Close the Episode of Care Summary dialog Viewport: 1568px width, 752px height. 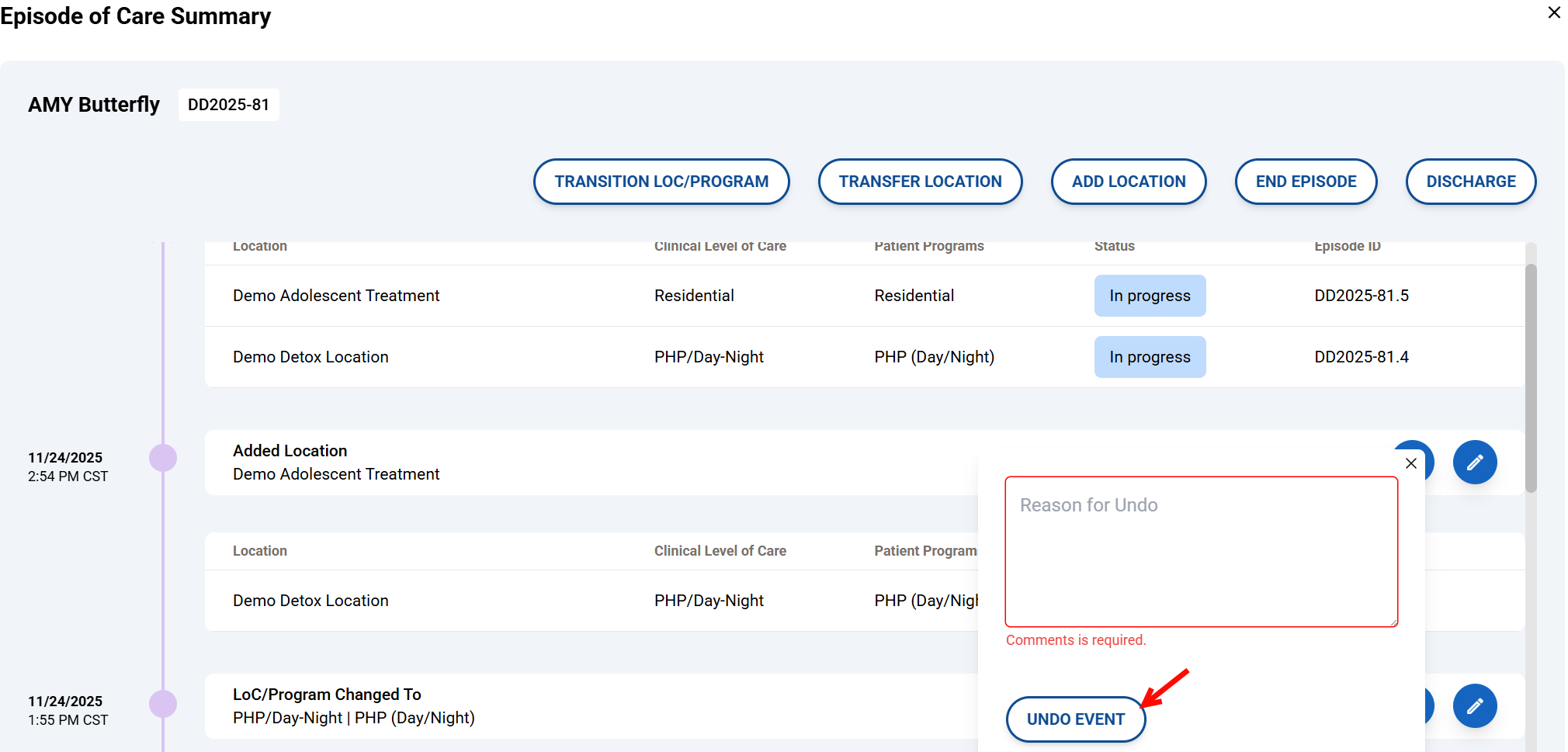point(1553,13)
